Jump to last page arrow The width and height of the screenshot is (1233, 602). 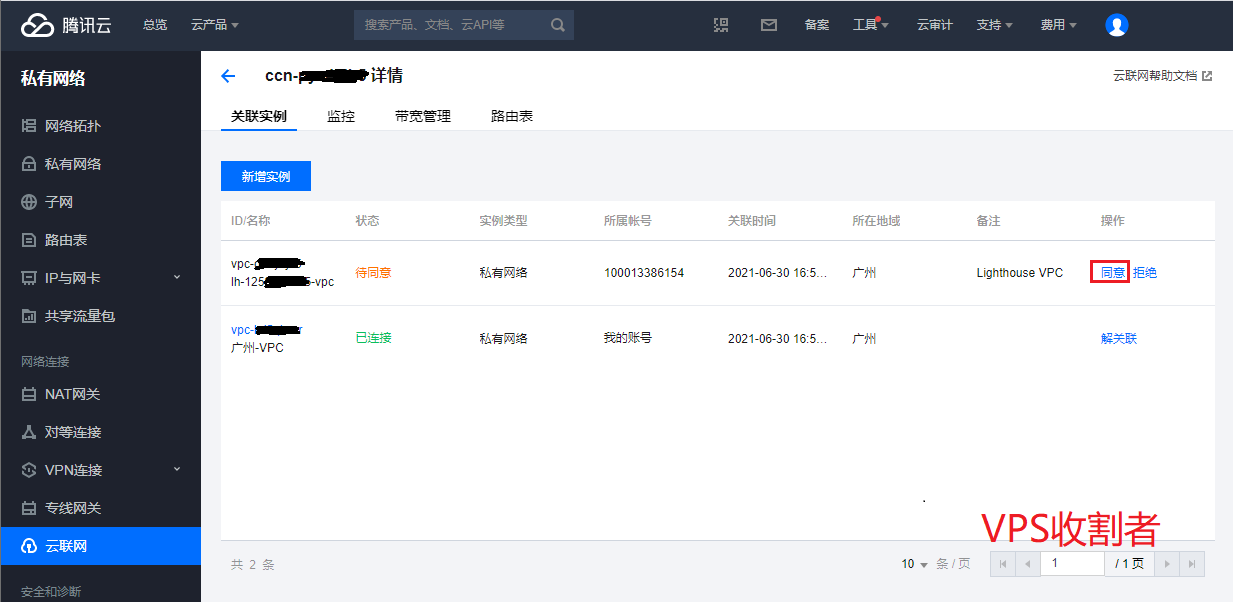coord(1191,564)
